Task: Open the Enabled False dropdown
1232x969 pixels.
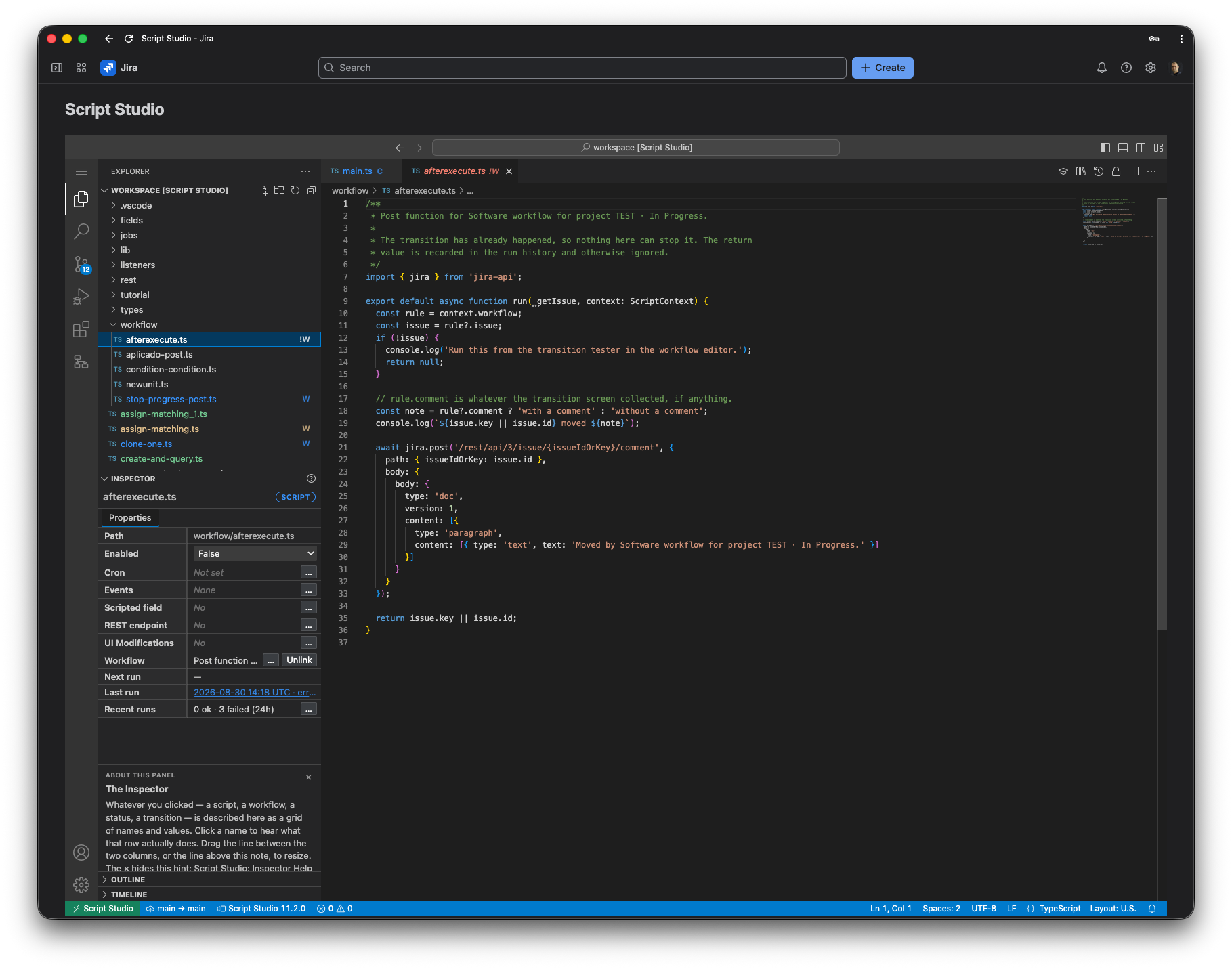Action: tap(255, 554)
